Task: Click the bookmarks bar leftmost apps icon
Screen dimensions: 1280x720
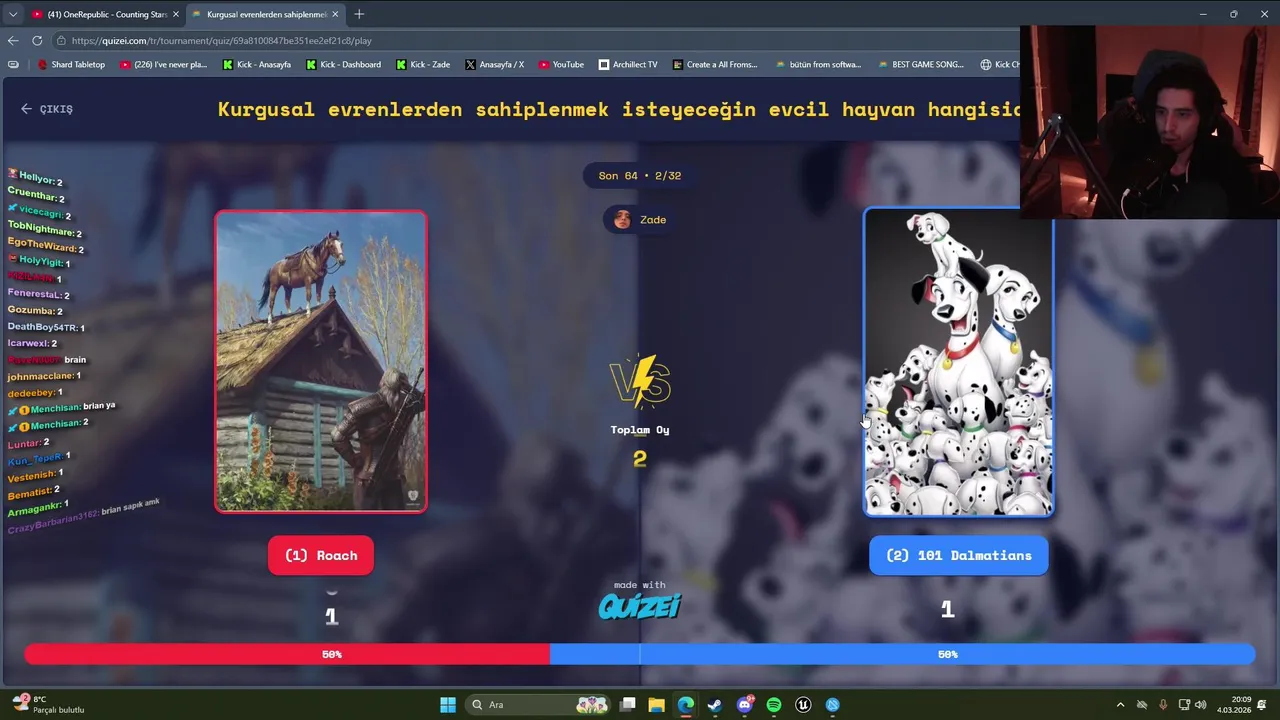Action: (13, 64)
